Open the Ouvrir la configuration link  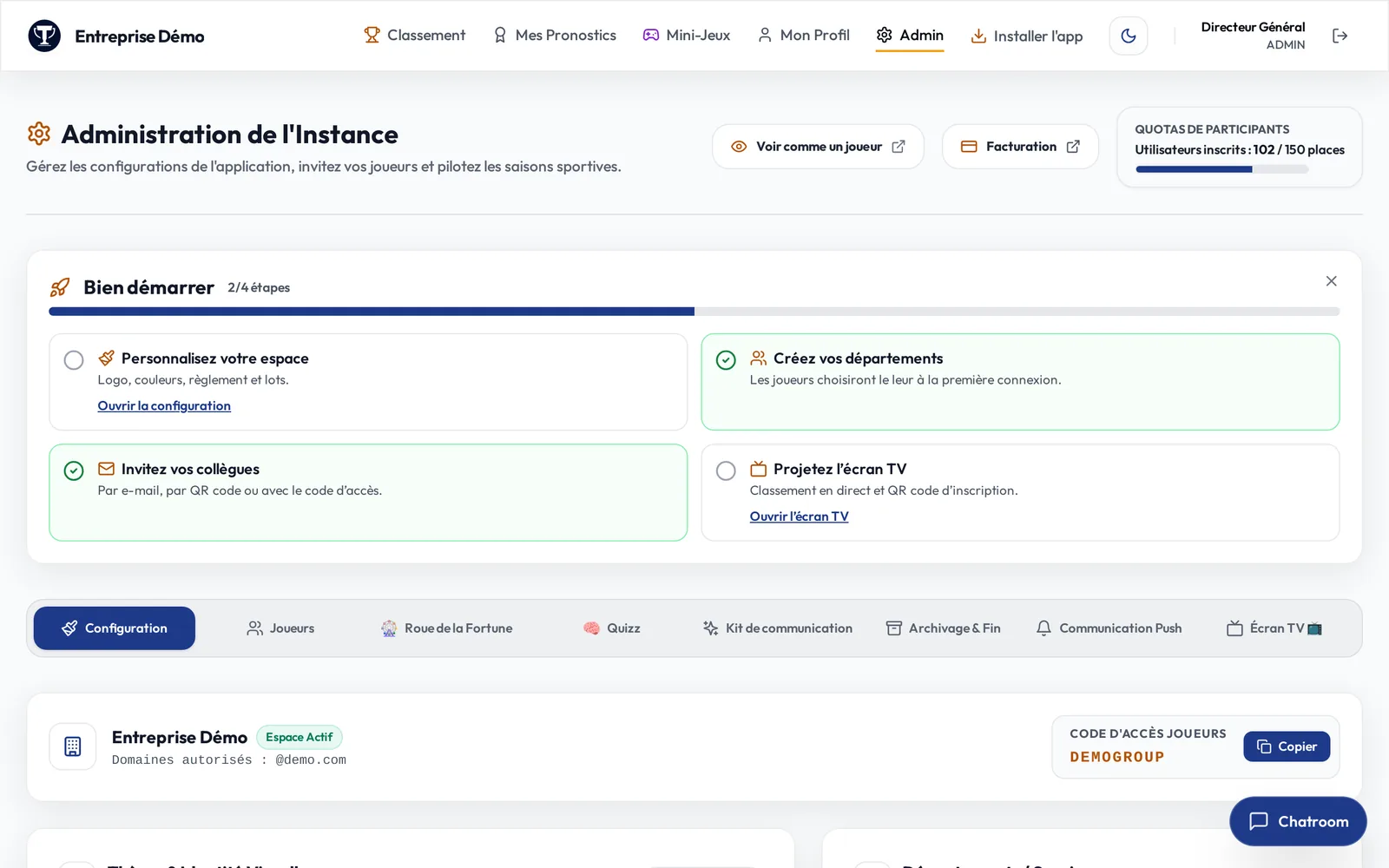tap(164, 406)
